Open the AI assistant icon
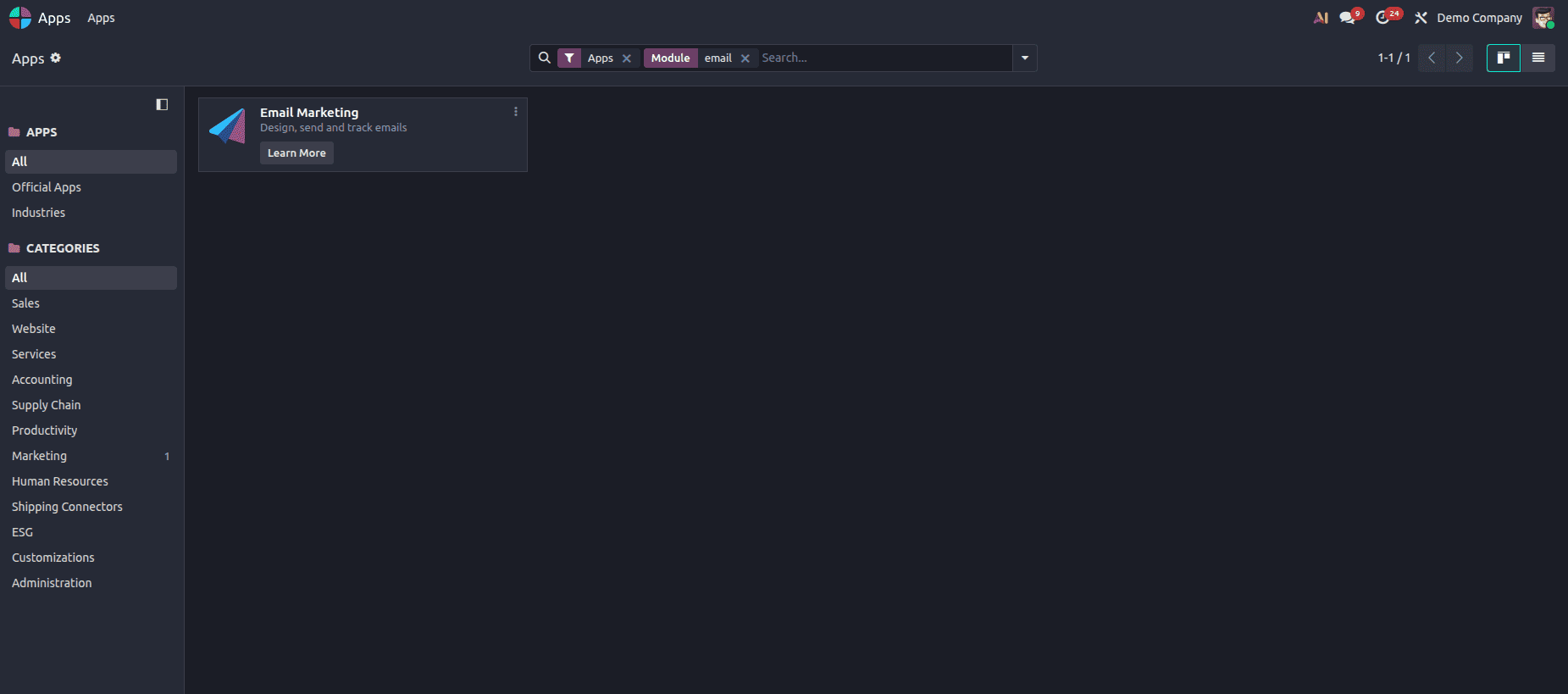Viewport: 1568px width, 694px height. 1321,18
